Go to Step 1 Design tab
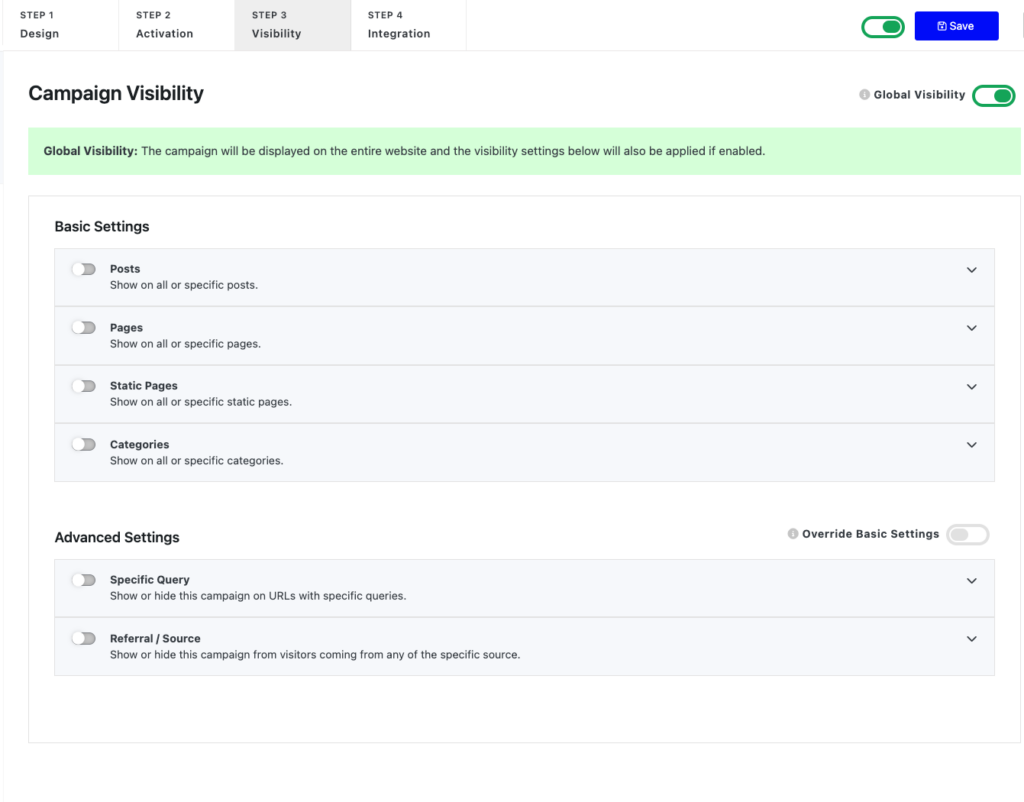The width and height of the screenshot is (1024, 802). pos(60,25)
